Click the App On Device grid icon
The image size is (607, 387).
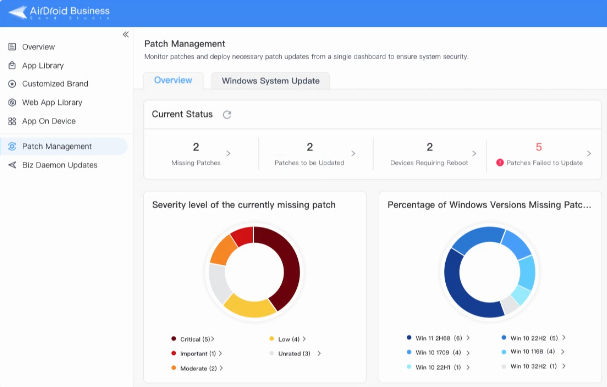pos(12,121)
